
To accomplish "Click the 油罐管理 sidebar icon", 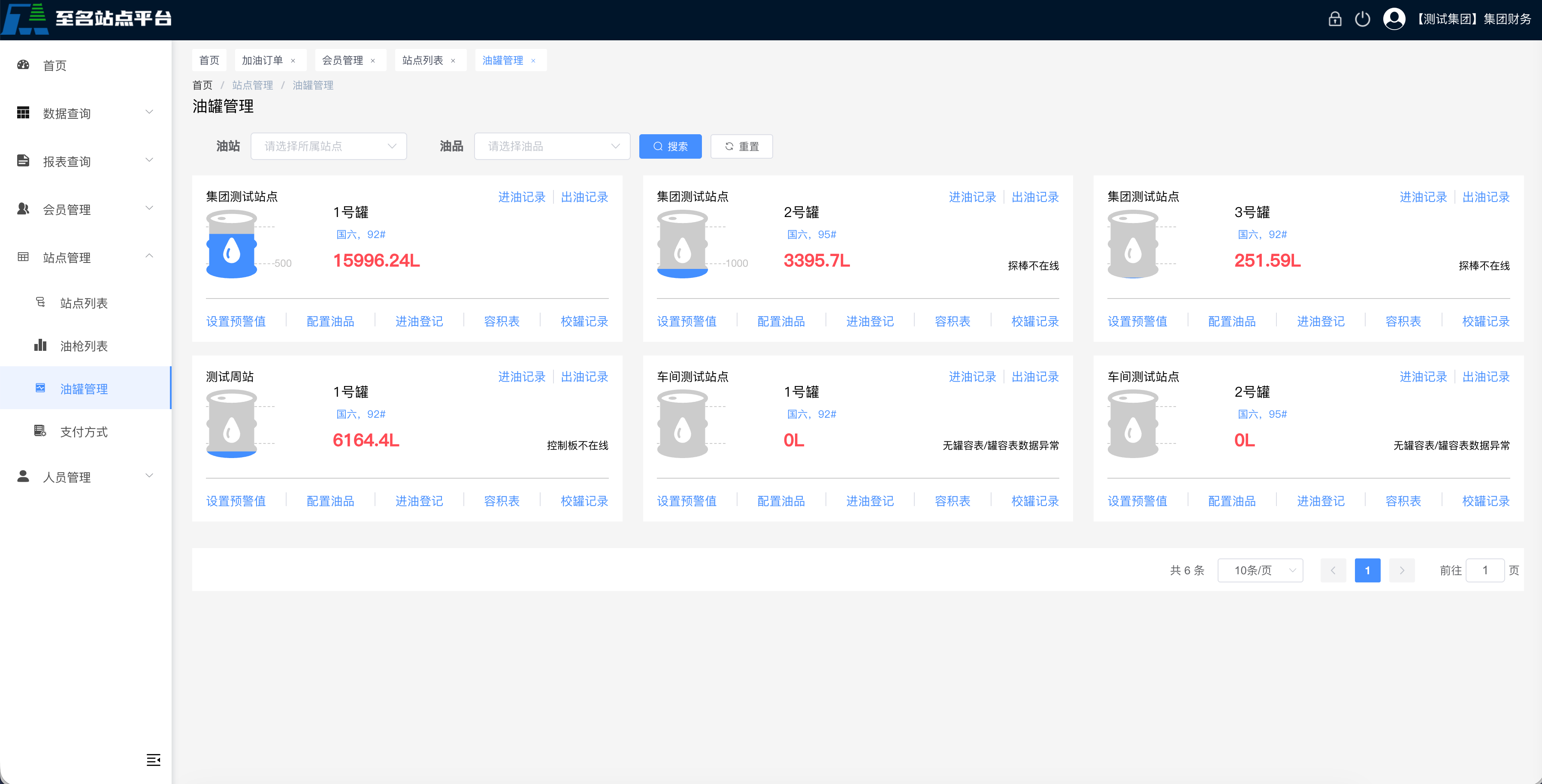I will point(40,388).
